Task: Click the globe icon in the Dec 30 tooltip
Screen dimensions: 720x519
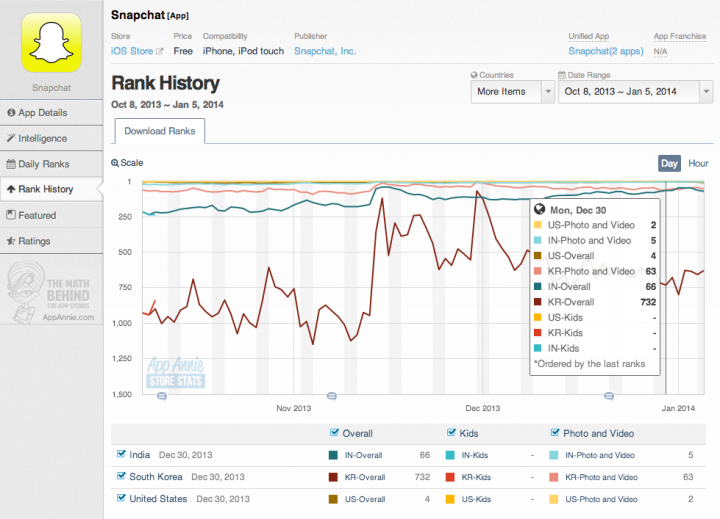Action: (539, 210)
